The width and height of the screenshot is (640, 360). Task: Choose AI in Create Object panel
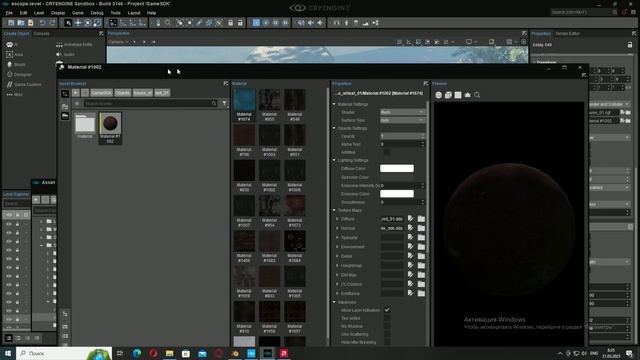point(12,44)
